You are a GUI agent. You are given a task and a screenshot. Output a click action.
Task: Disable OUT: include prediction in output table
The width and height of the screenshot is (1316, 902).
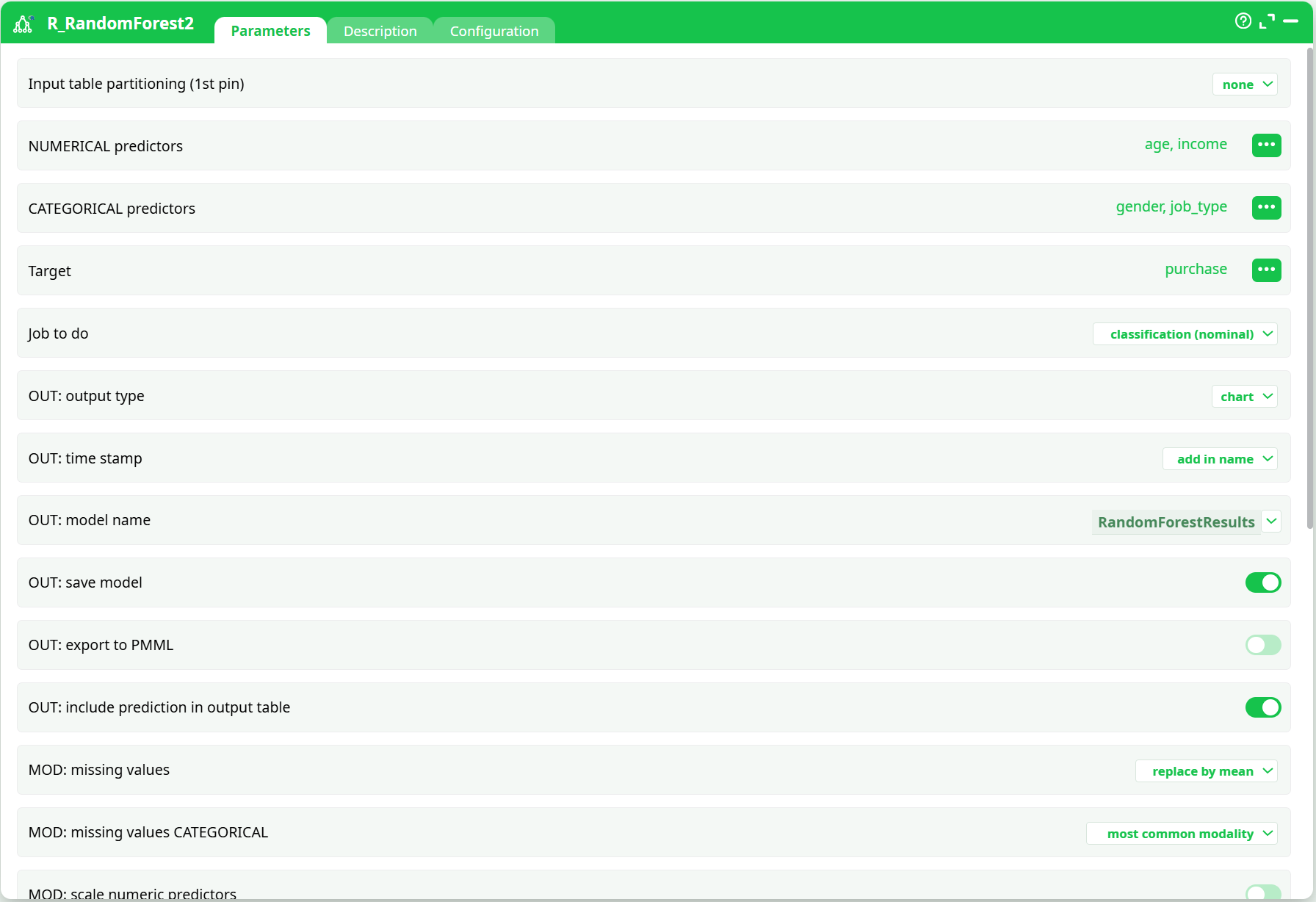point(1262,707)
